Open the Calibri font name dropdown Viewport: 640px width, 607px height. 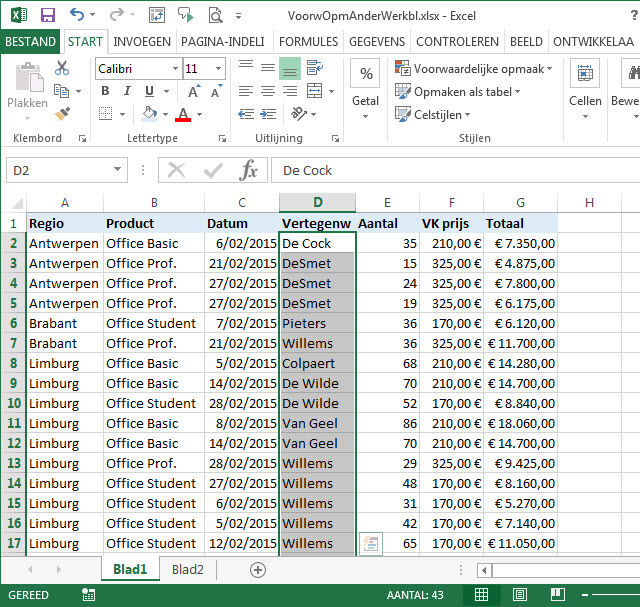175,69
